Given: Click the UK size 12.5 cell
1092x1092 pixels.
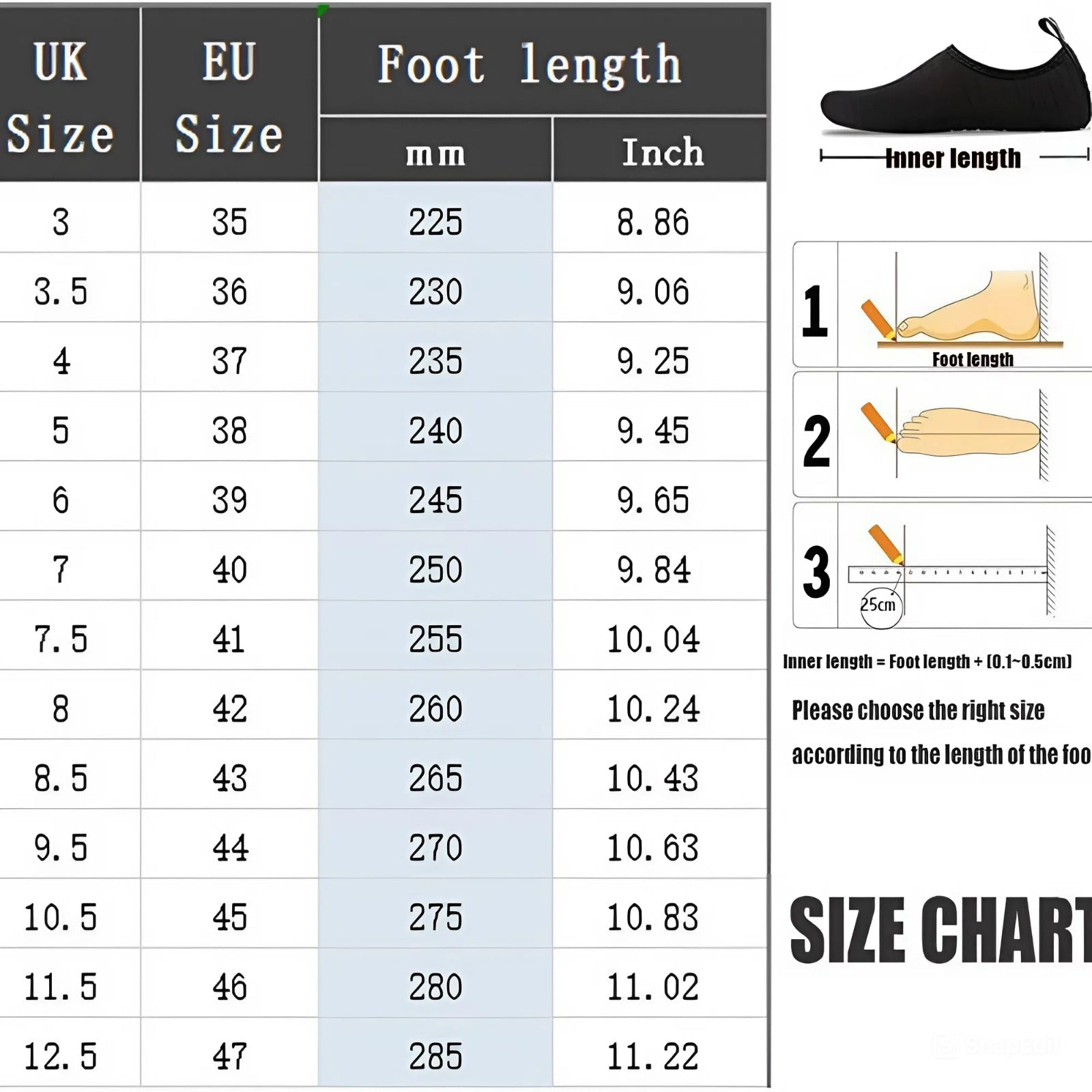Looking at the screenshot, I should pos(60,1057).
